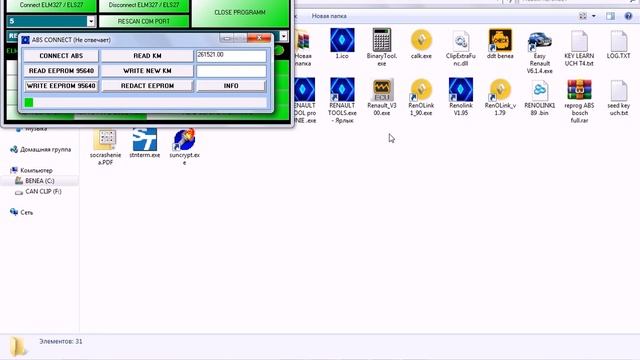Change Explorer view mode icon
640x360 pixels.
point(583,16)
